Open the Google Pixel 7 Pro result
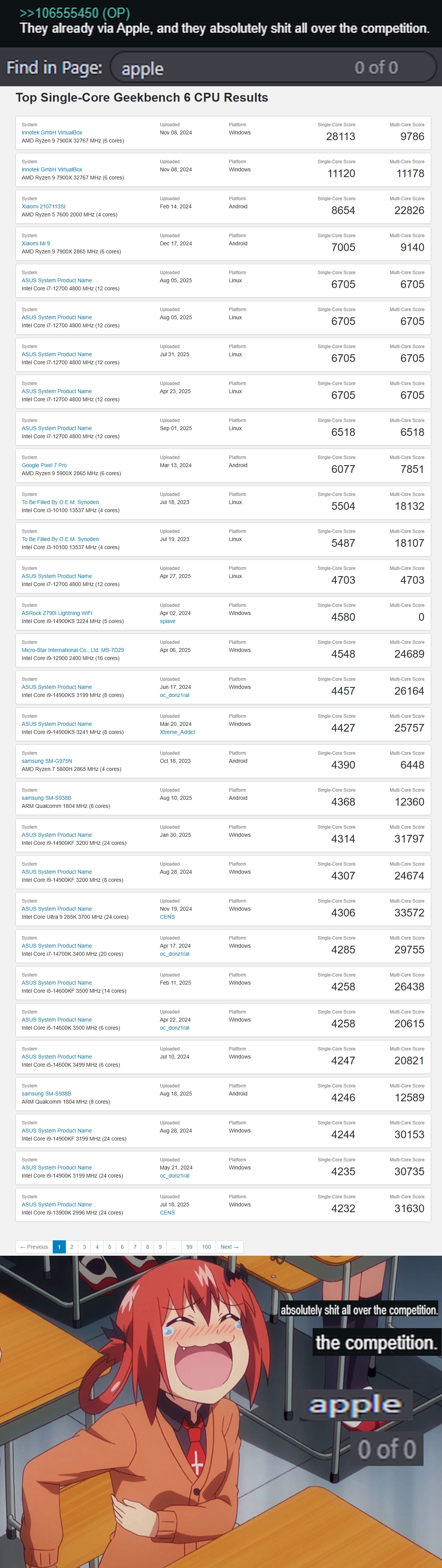Screen dimensions: 442x1568 [x=44, y=465]
